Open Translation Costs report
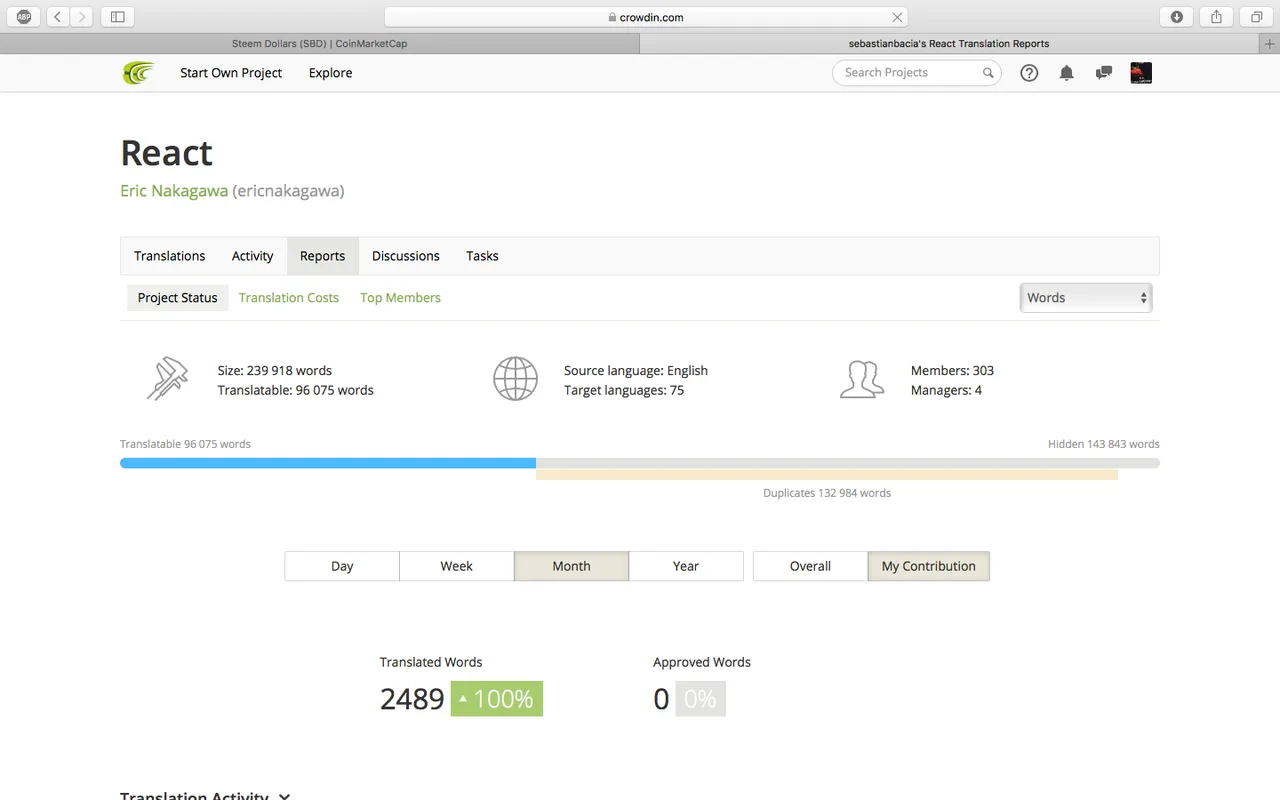The image size is (1280, 800). point(289,298)
